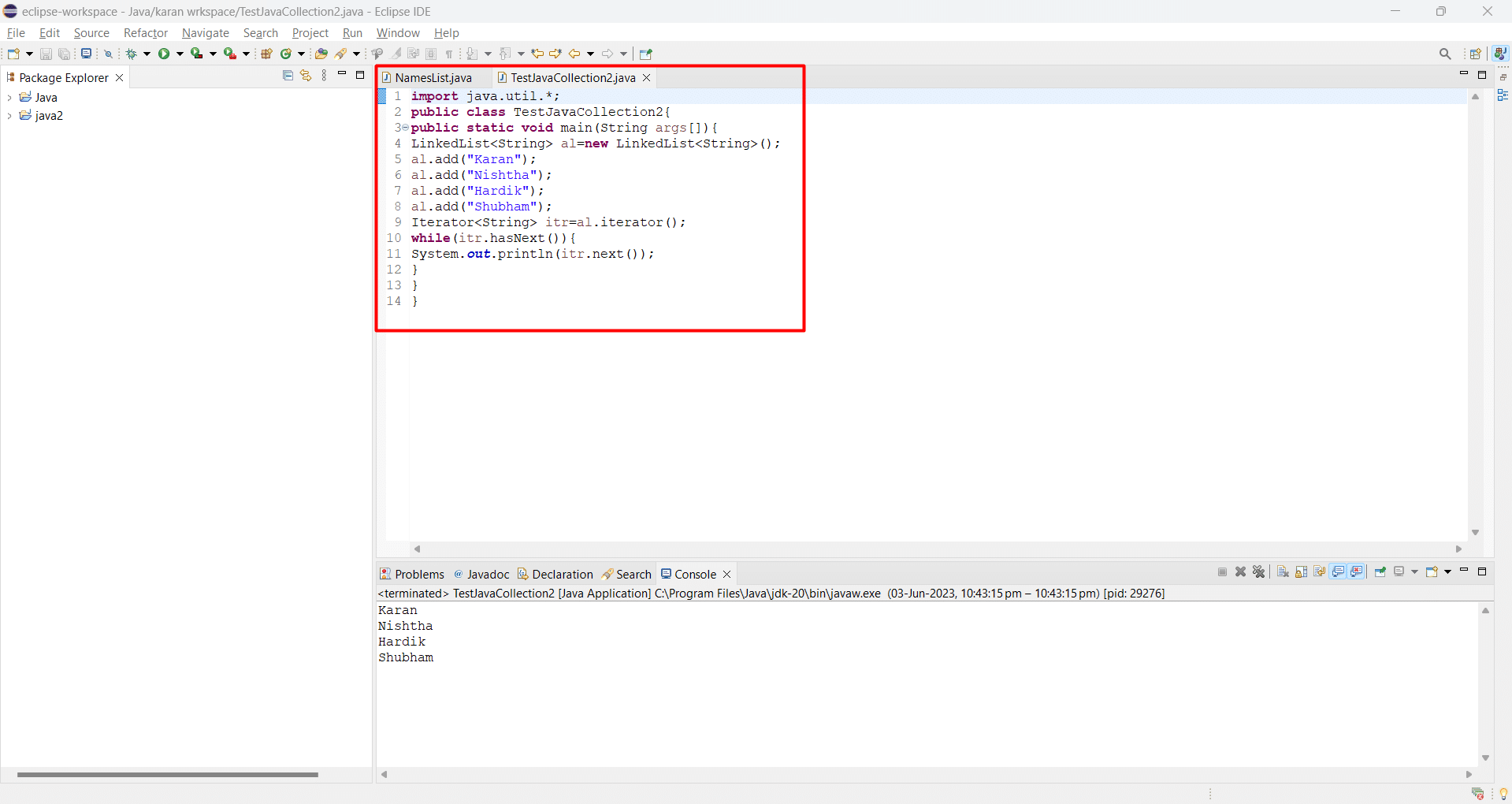
Task: Click the External Tools run icon
Action: click(229, 54)
